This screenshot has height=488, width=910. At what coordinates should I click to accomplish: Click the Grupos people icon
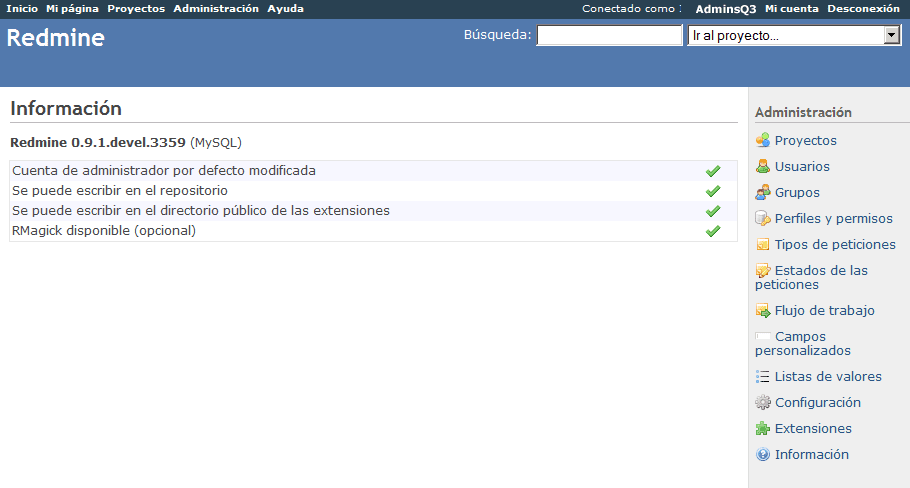763,193
